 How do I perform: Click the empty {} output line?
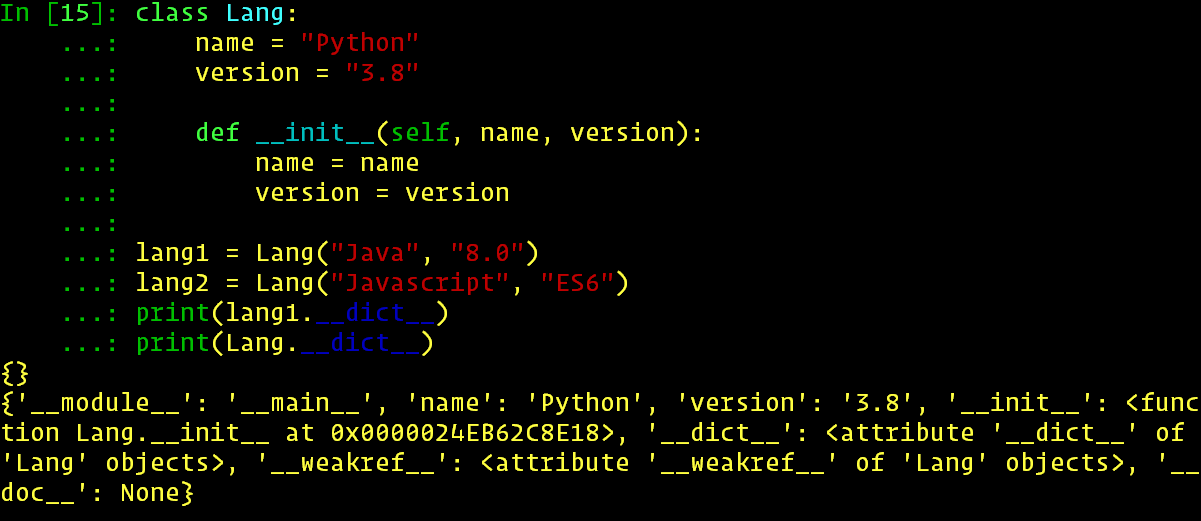(16, 373)
